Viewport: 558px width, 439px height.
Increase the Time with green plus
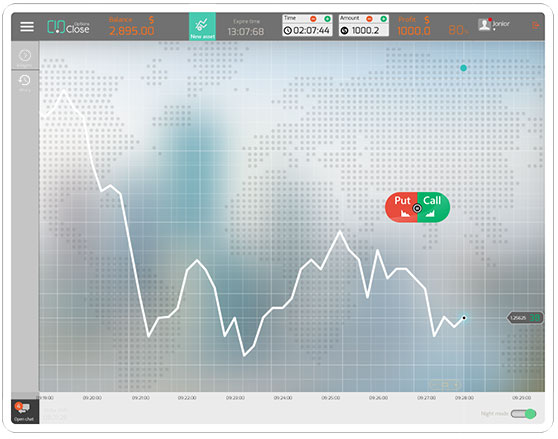tap(327, 18)
